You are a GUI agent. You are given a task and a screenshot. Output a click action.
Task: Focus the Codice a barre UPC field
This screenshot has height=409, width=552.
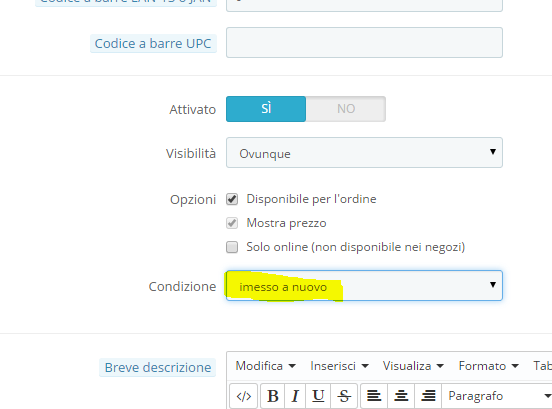pos(364,43)
